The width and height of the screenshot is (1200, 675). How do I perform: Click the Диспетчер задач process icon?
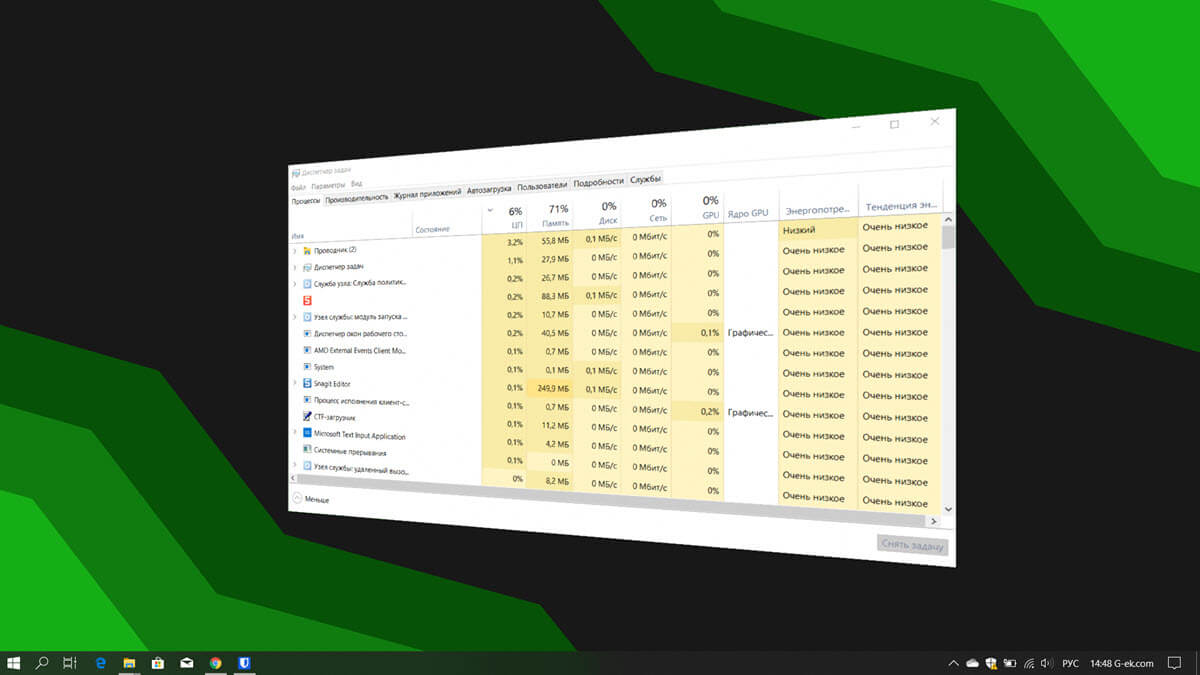[306, 266]
